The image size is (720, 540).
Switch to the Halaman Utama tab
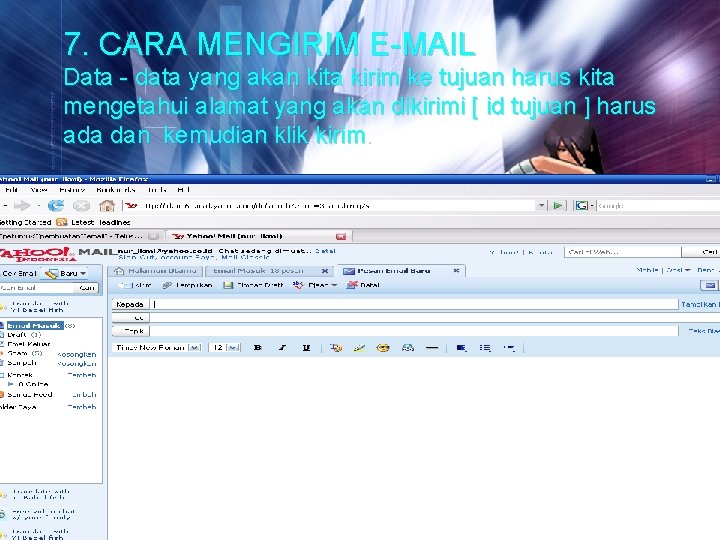click(x=156, y=271)
